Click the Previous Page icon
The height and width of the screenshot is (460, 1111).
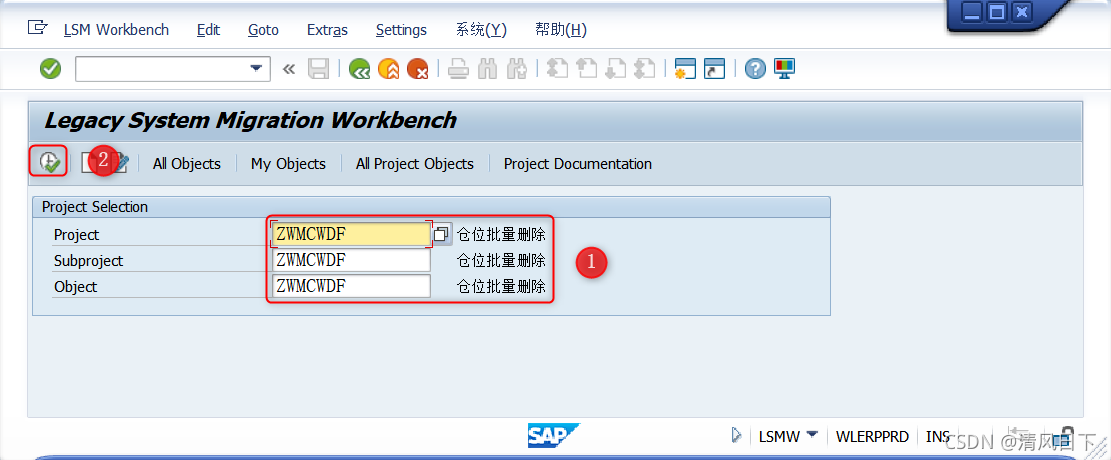click(x=587, y=69)
